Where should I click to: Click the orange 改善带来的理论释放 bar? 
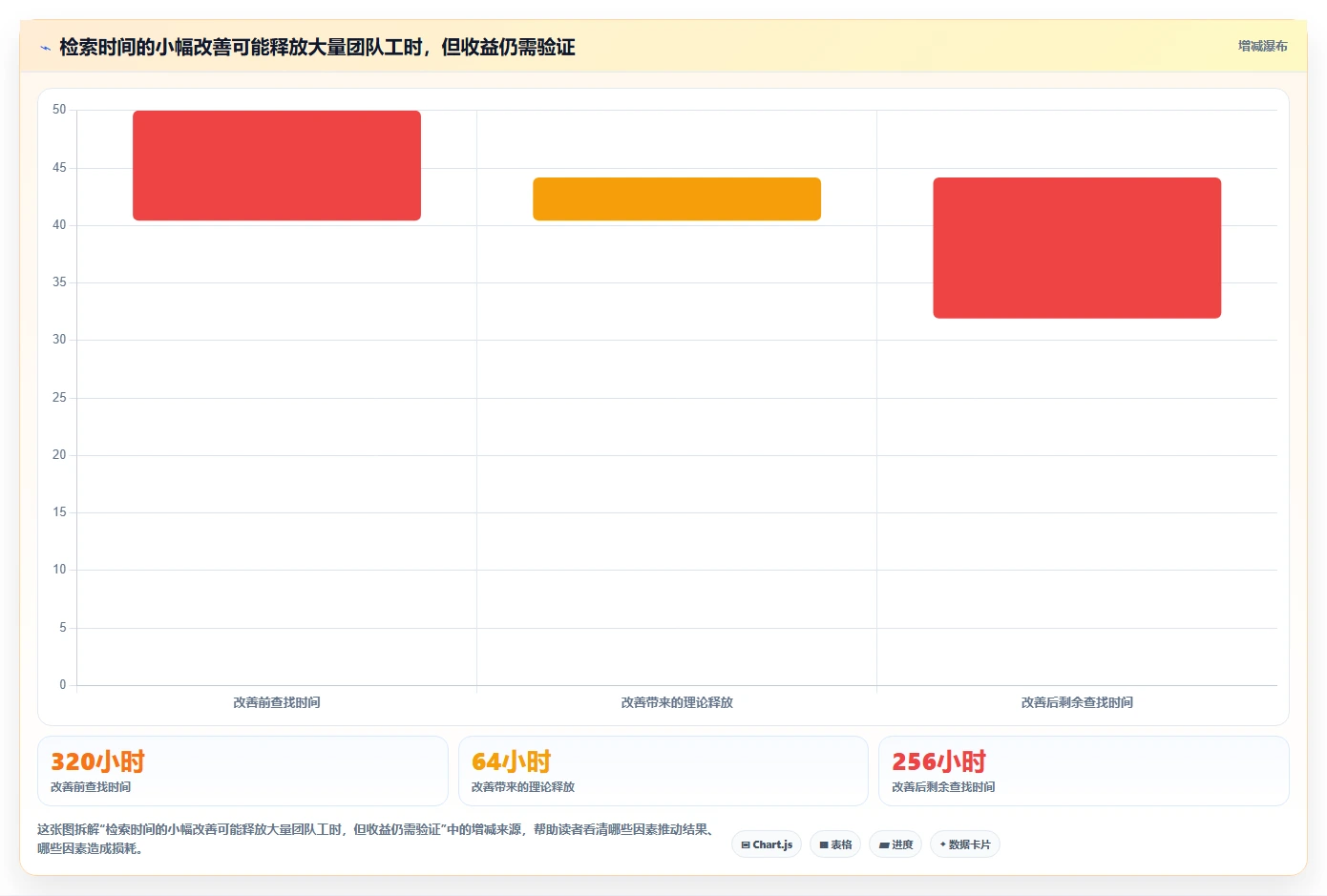[677, 198]
